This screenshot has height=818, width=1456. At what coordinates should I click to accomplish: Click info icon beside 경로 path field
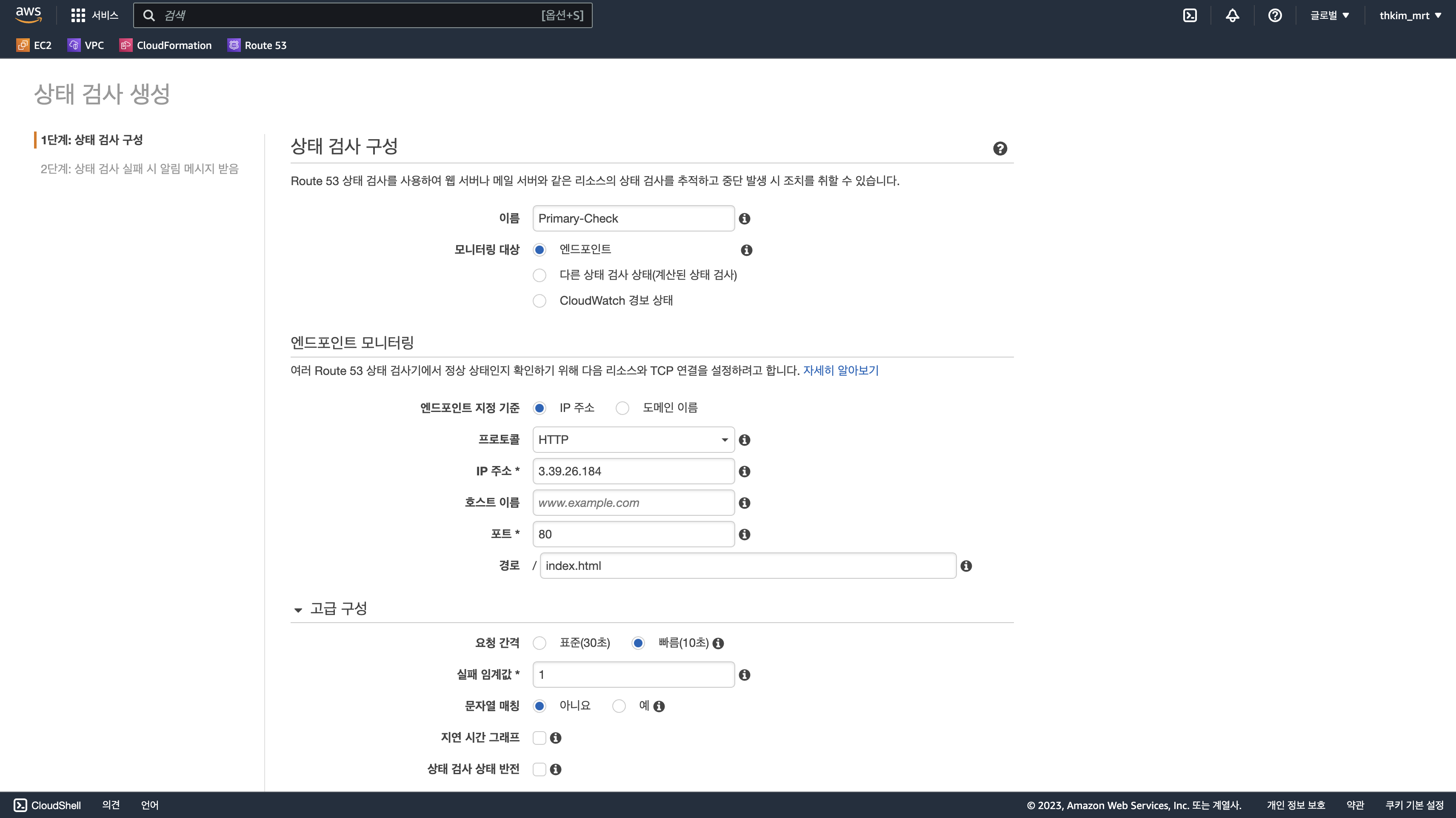tap(966, 566)
